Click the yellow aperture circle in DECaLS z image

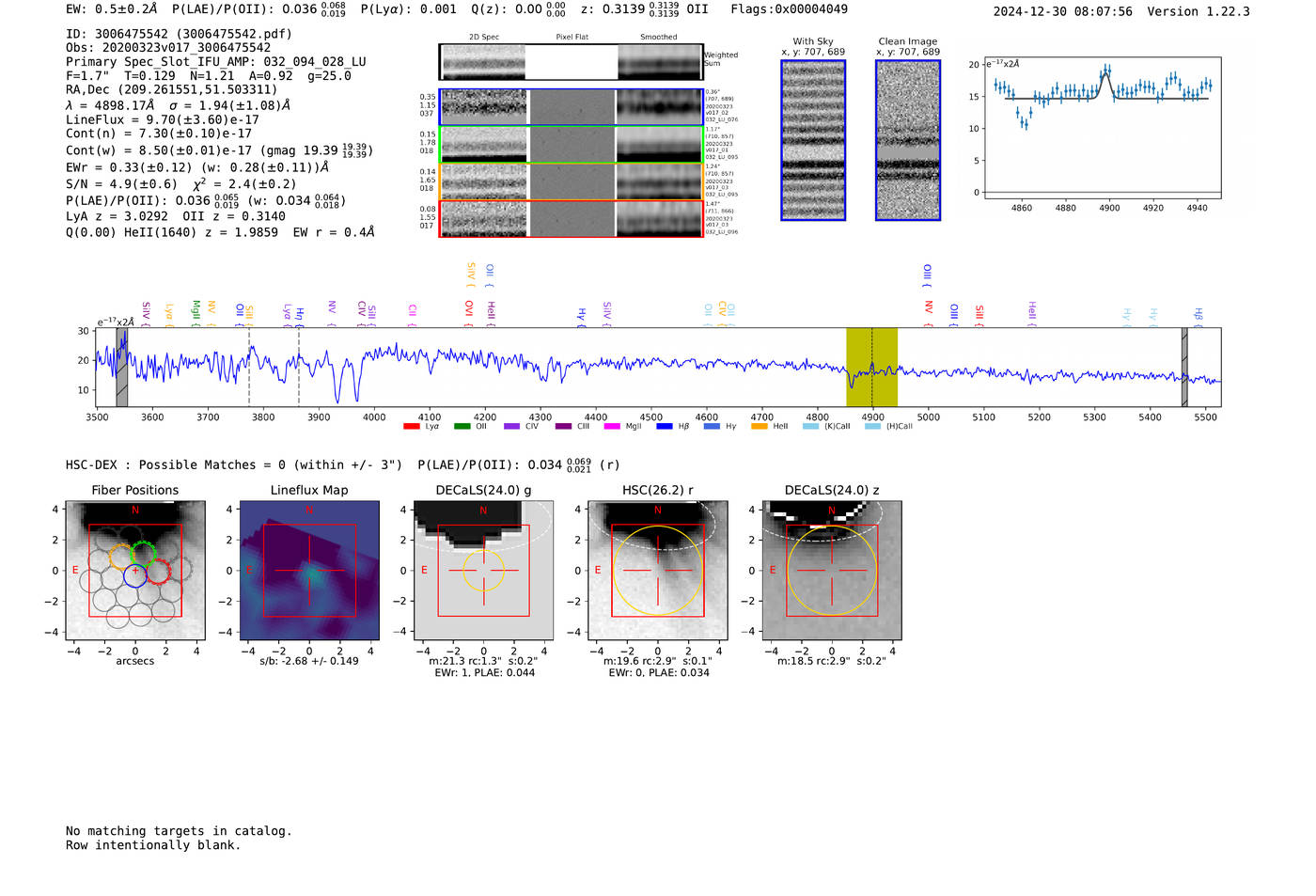point(831,570)
